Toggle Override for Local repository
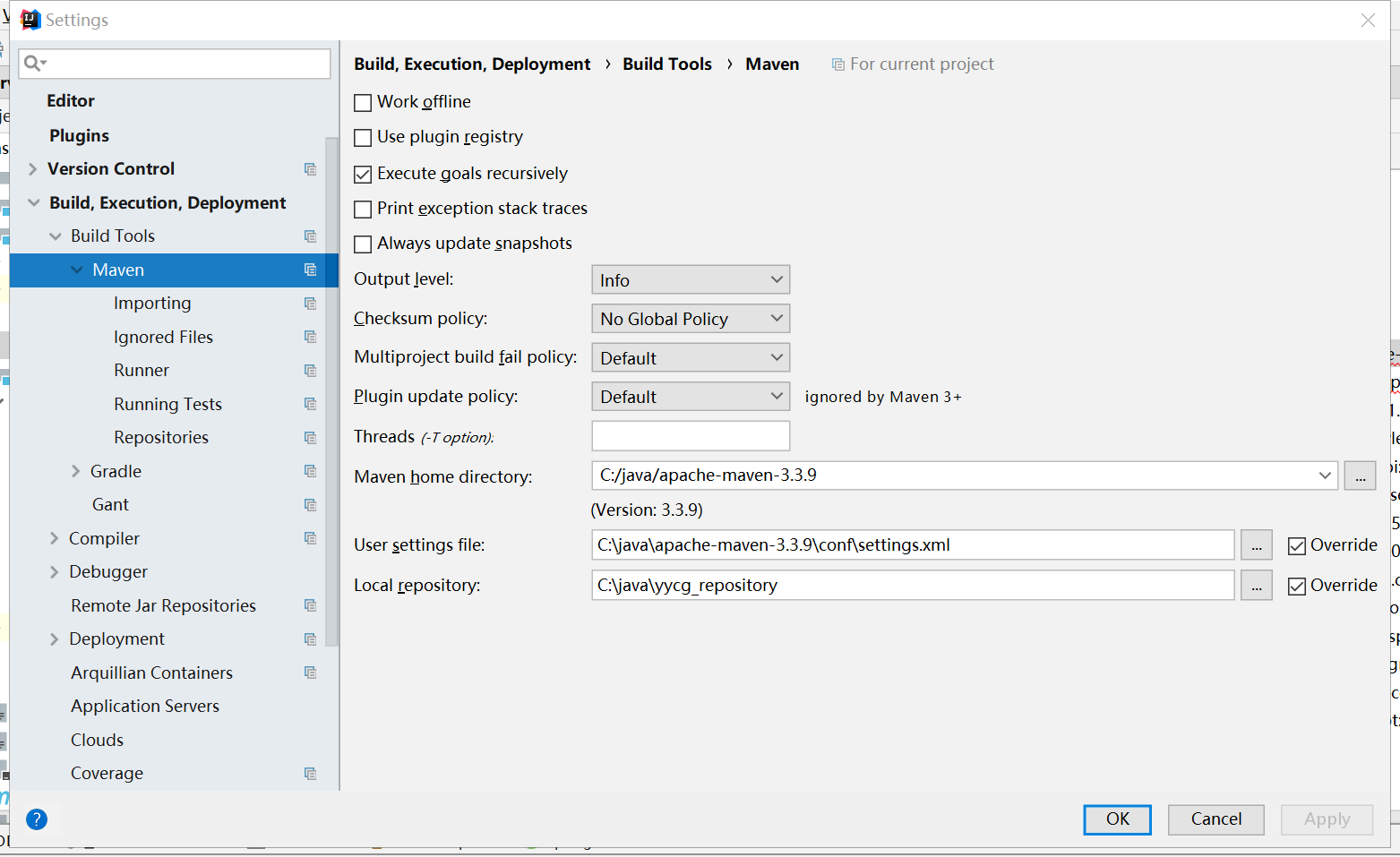1400x857 pixels. pyautogui.click(x=1296, y=587)
